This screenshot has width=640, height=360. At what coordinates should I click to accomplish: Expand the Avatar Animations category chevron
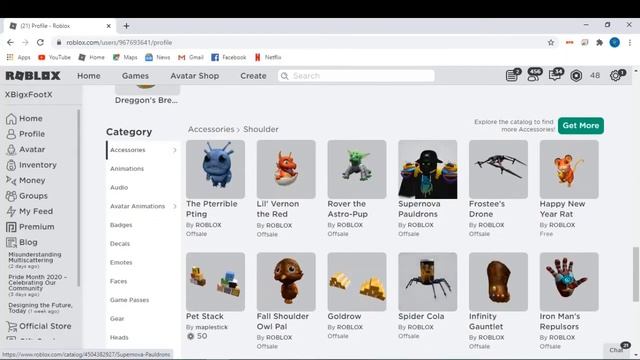pyautogui.click(x=174, y=206)
